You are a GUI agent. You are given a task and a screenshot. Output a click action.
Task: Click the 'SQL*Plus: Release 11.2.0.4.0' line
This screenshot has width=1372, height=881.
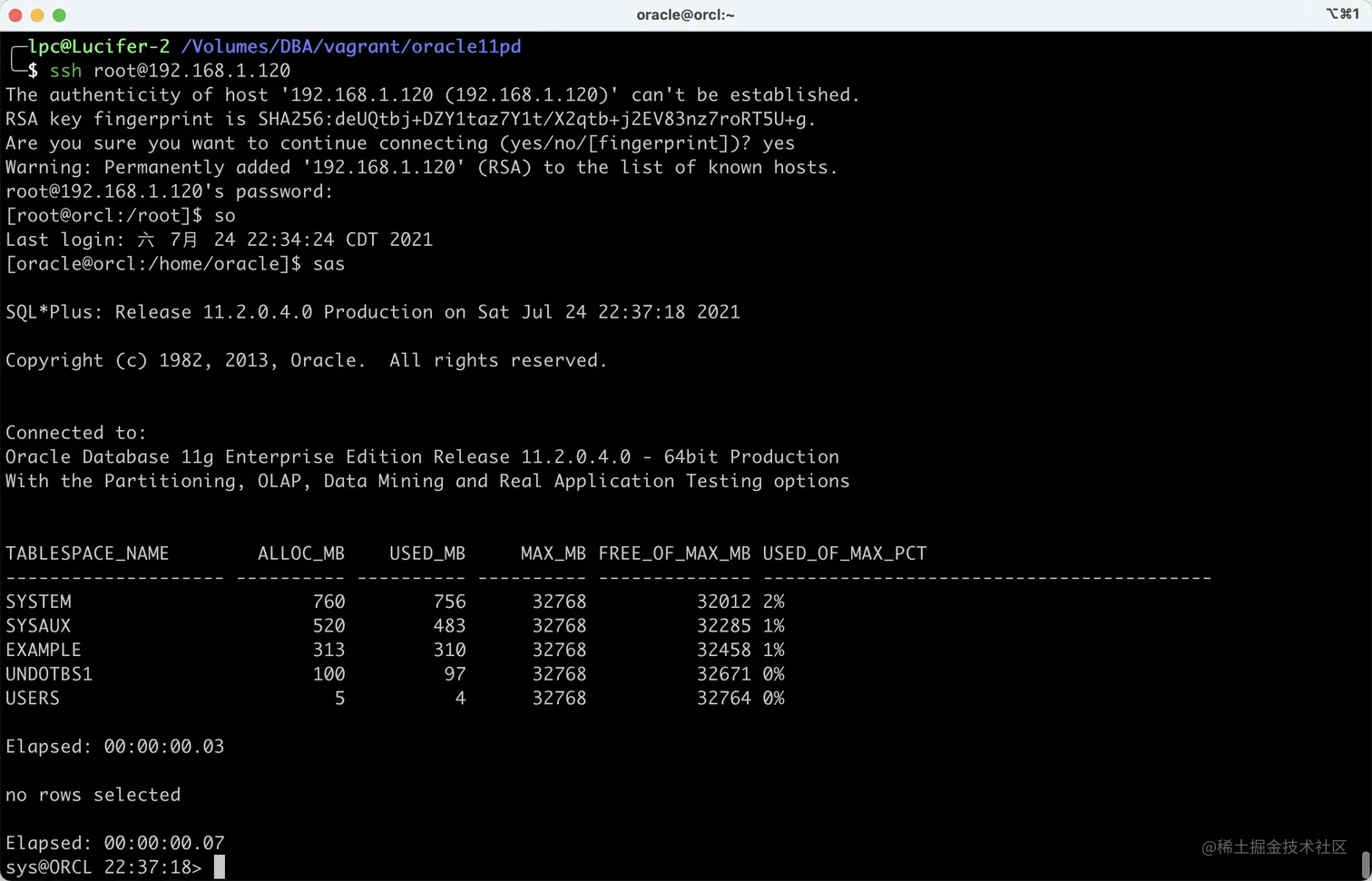(373, 312)
